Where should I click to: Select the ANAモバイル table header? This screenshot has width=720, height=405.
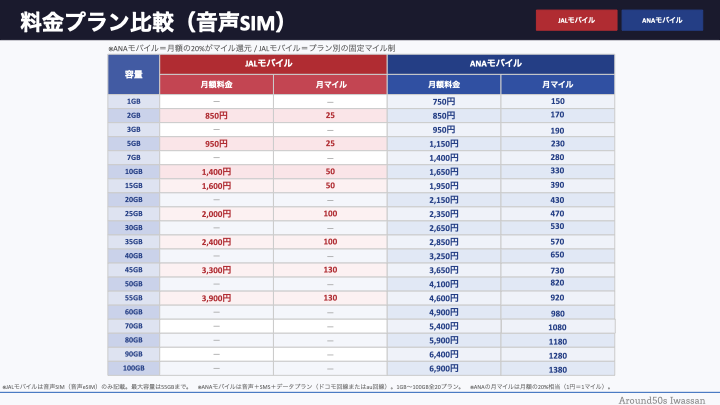click(x=499, y=63)
